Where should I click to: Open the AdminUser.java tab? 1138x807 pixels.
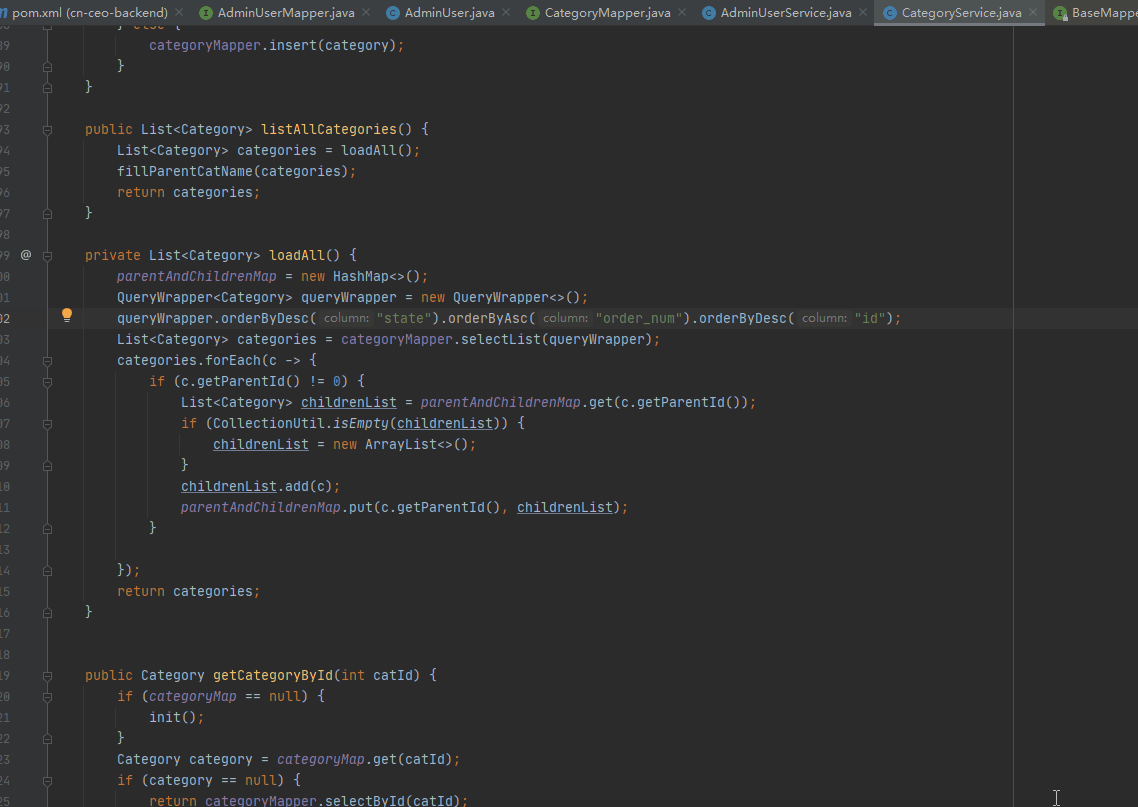click(449, 12)
